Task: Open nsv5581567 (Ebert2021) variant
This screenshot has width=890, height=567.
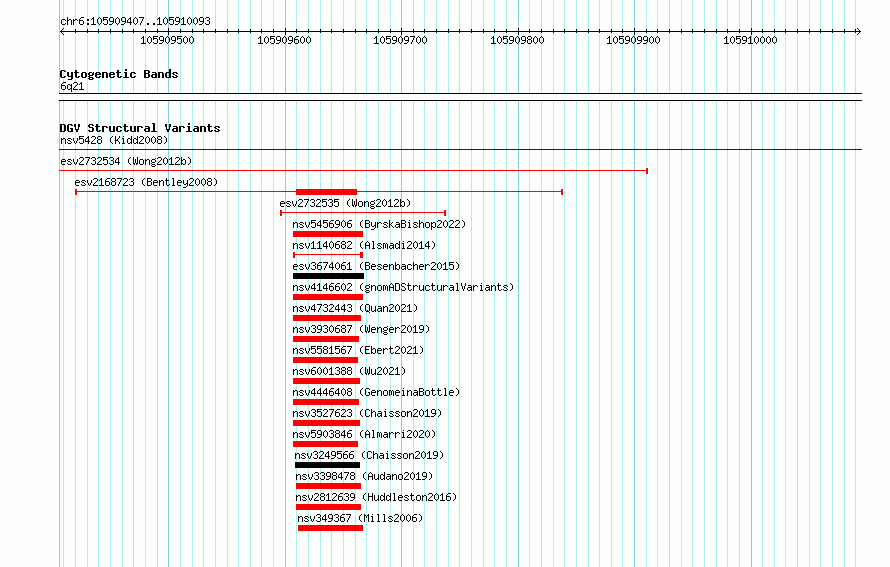Action: pyautogui.click(x=358, y=350)
